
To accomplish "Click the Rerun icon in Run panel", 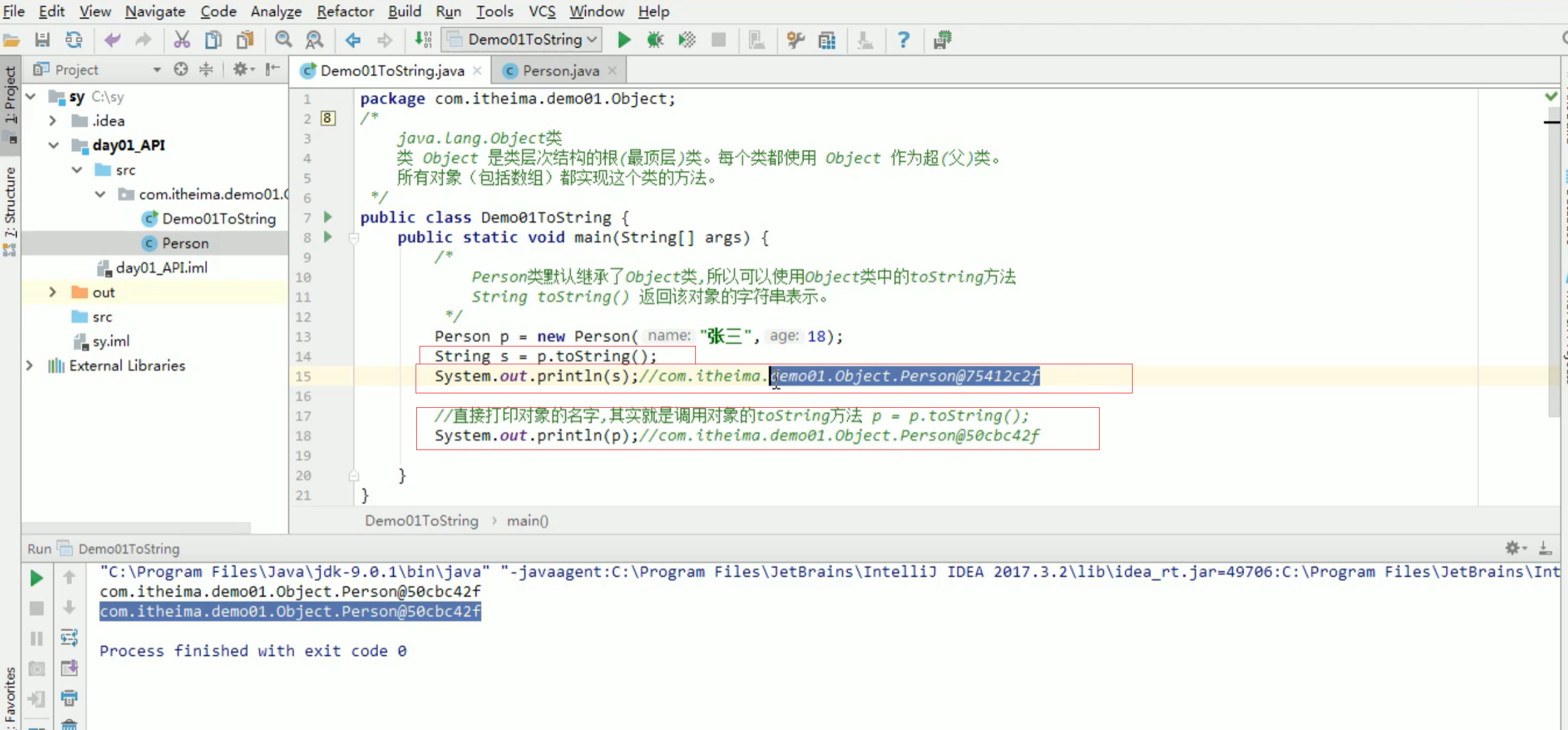I will (37, 578).
